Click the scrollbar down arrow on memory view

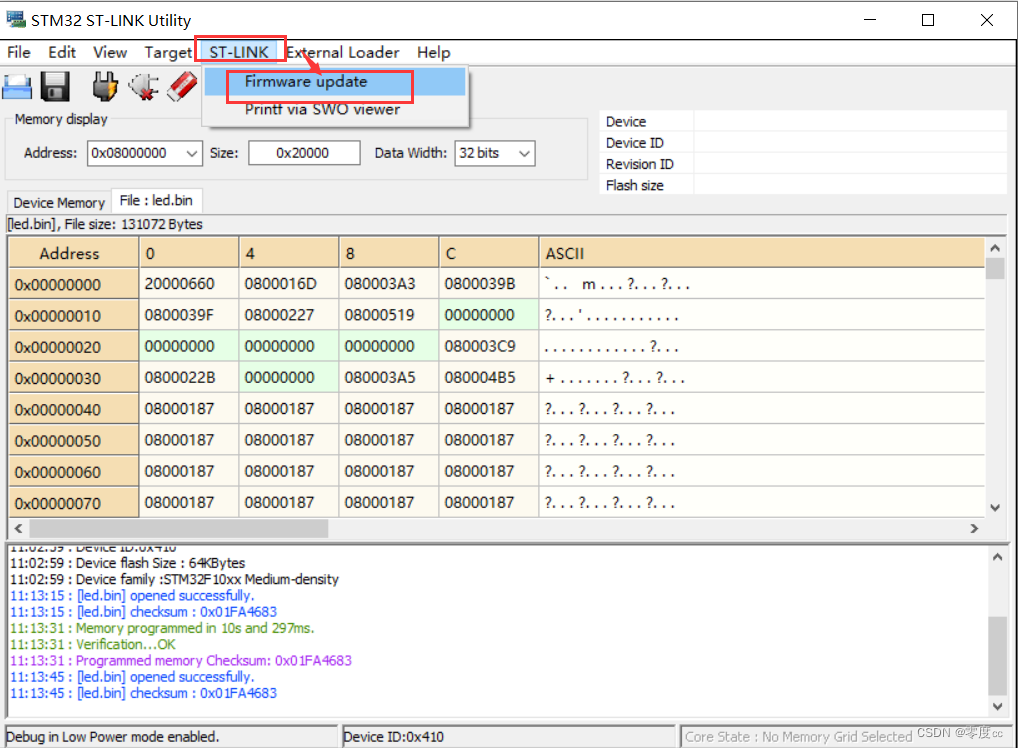[x=995, y=507]
